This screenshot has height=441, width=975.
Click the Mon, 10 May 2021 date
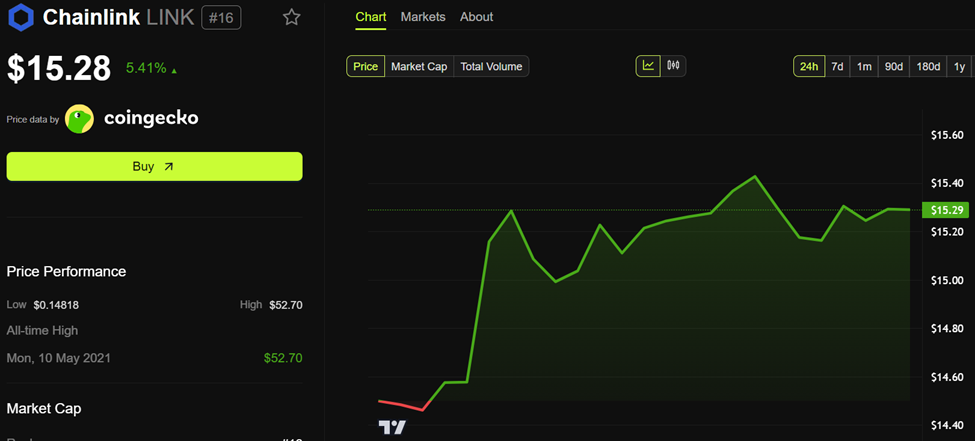pyautogui.click(x=58, y=358)
